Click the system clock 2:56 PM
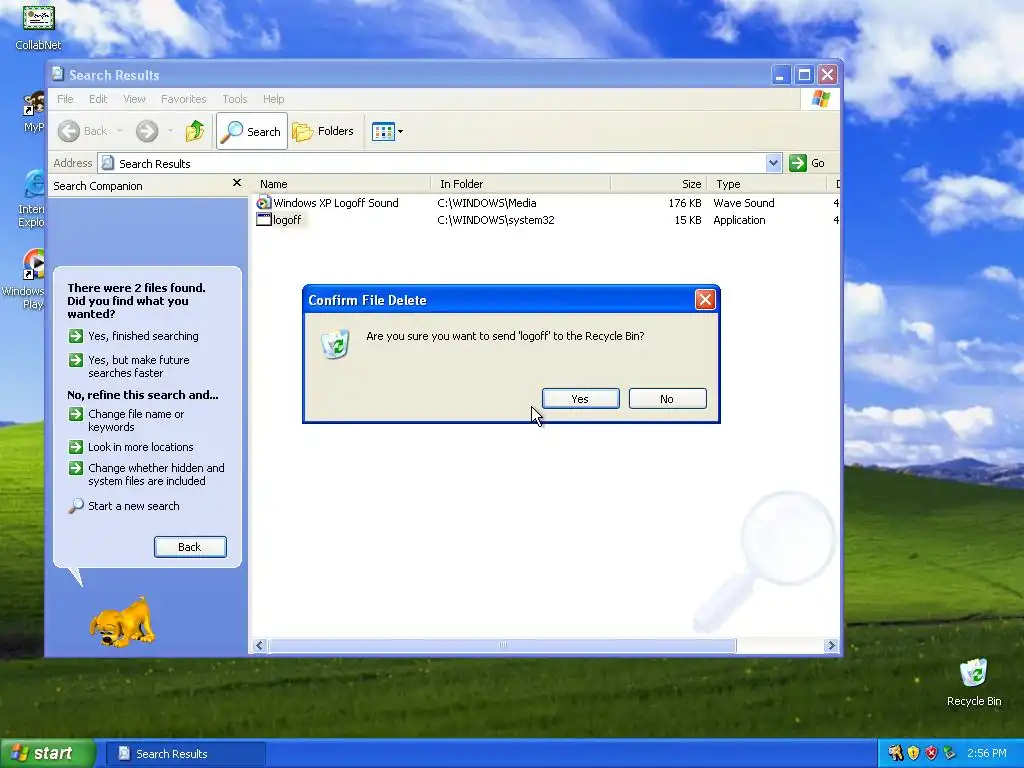Image resolution: width=1024 pixels, height=768 pixels. click(x=987, y=754)
